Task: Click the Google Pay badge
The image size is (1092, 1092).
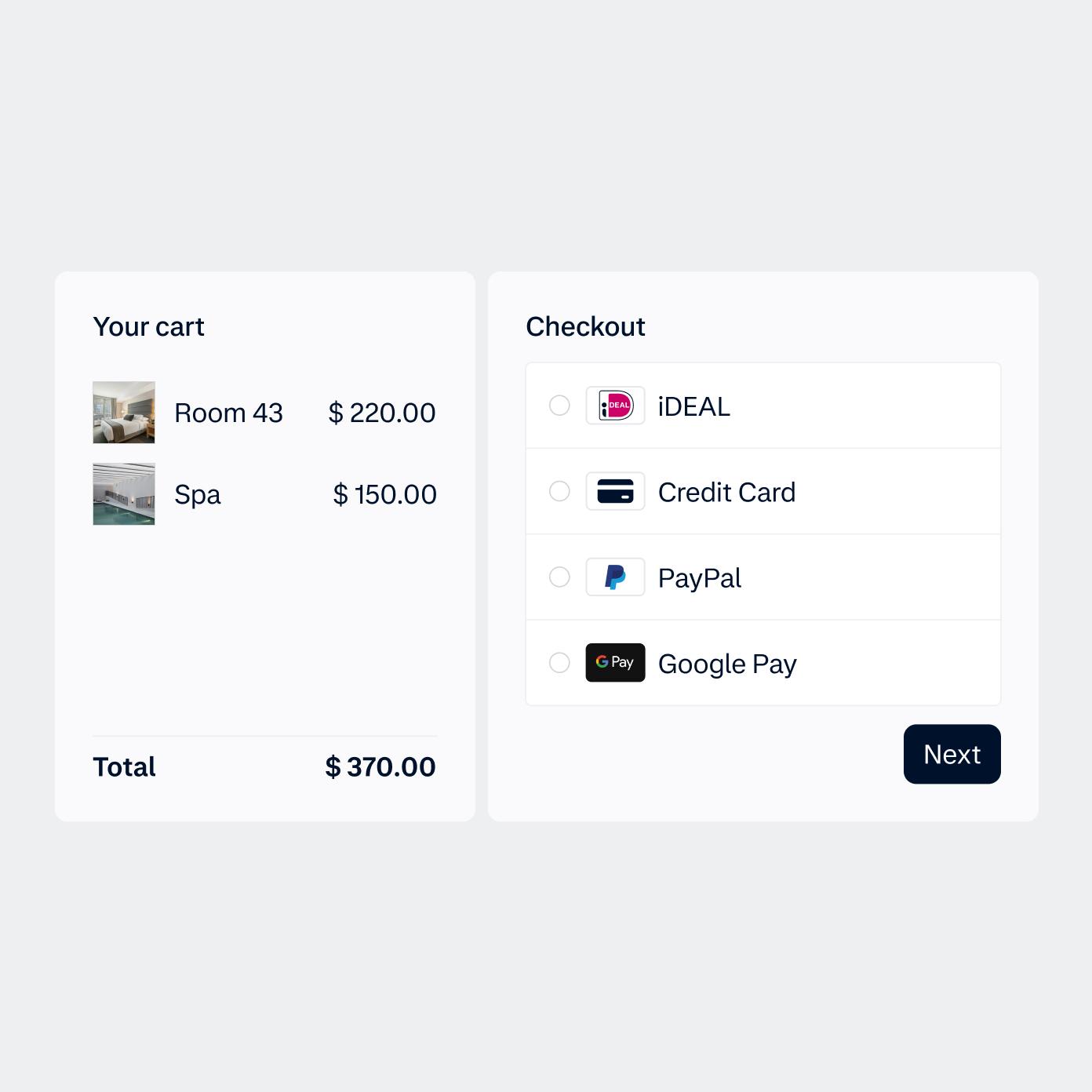Action: [615, 663]
